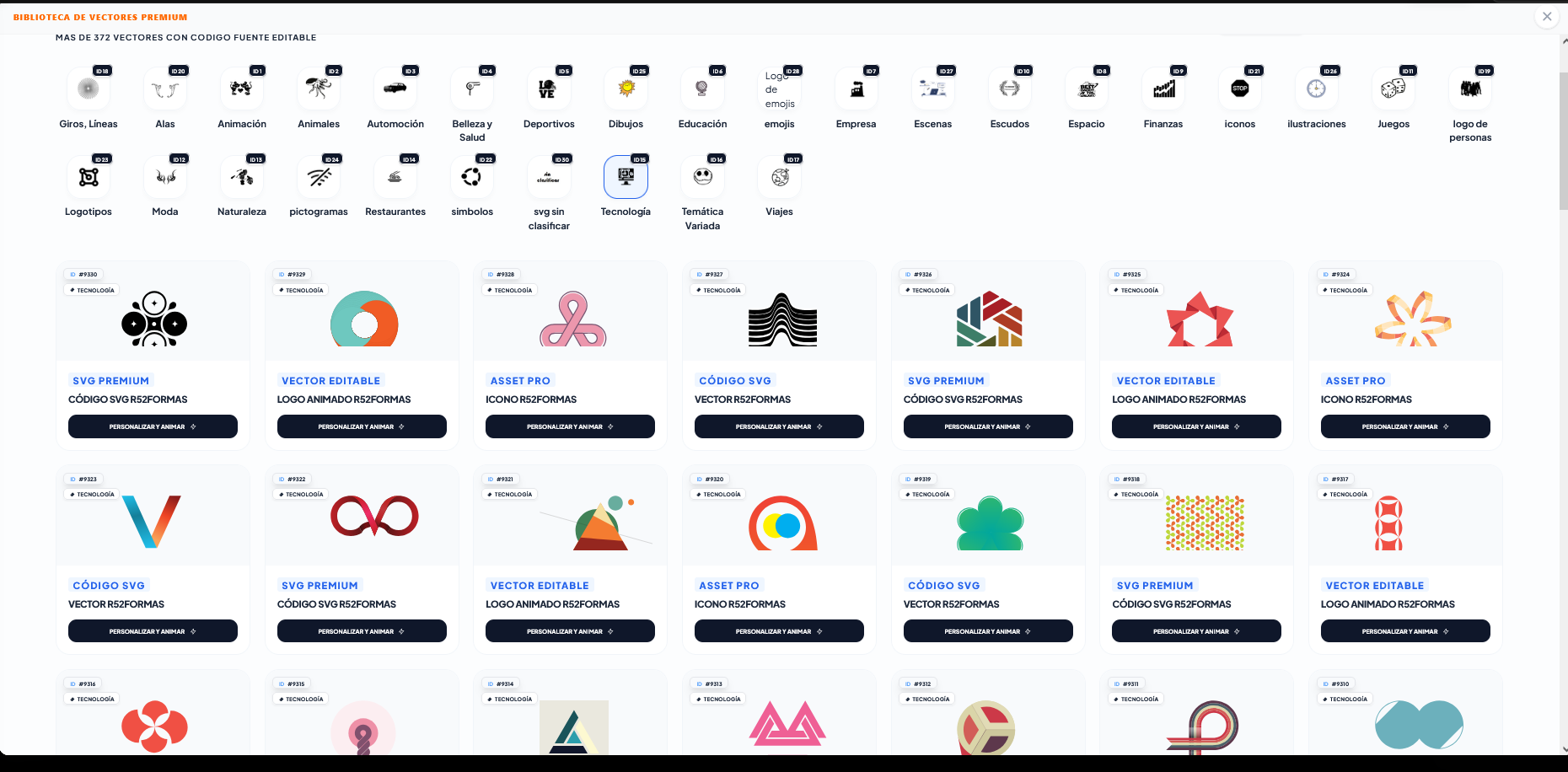Viewport: 1568px width, 772px height.
Task: Click Personalizar y Animar for vector #9320
Action: 779,631
